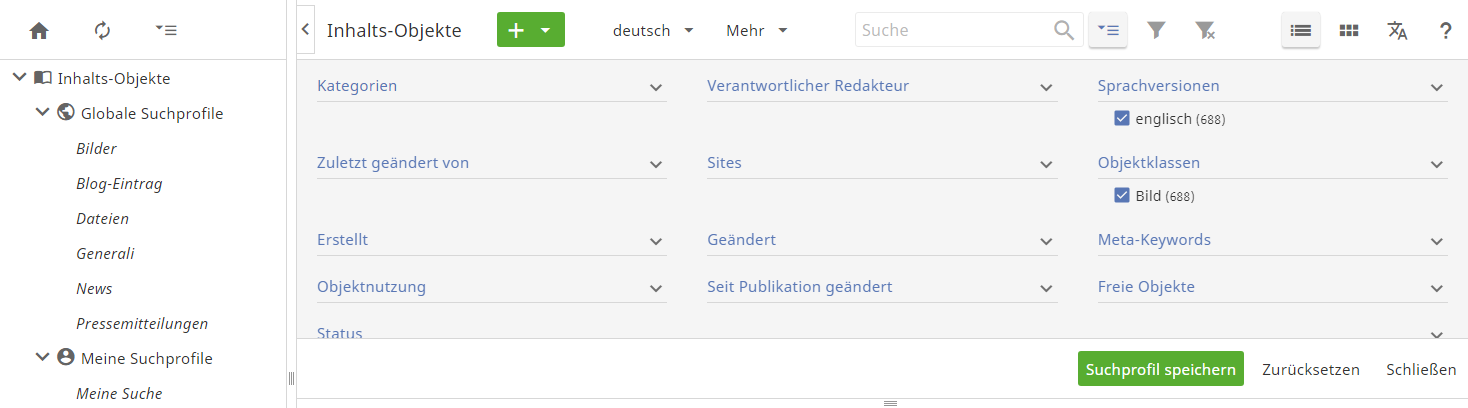Collapse the sidebar with the left arrow
The image size is (1468, 408).
coord(305,30)
